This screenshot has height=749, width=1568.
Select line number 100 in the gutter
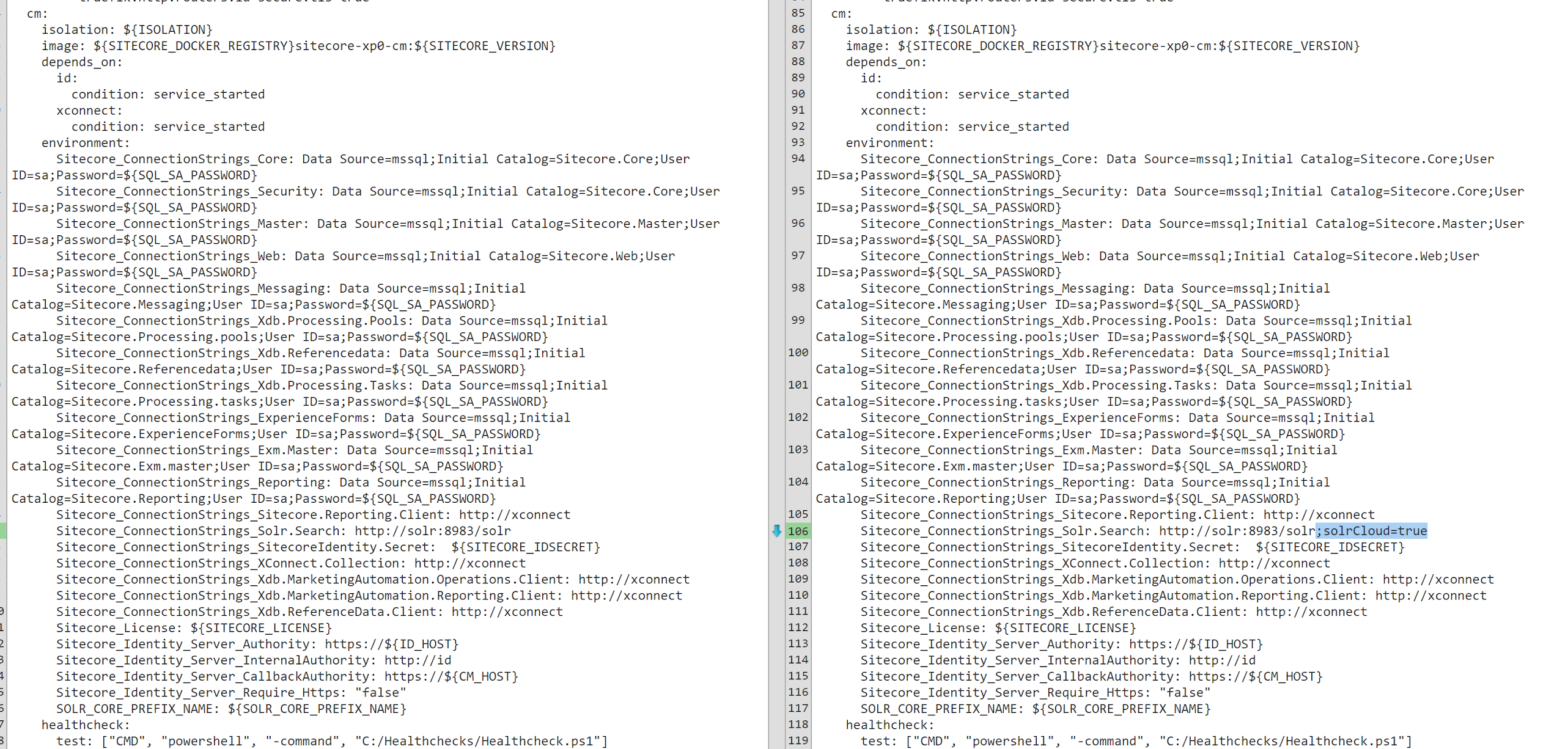798,353
